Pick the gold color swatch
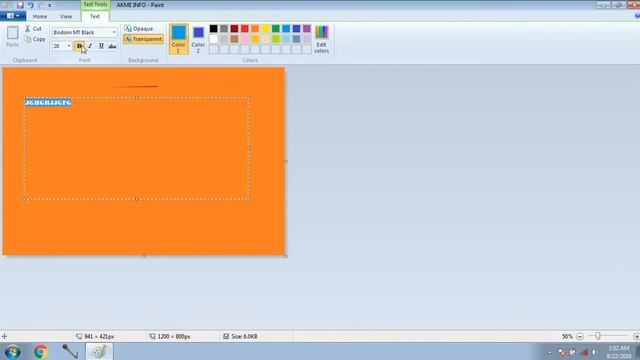640x360 pixels. click(255, 39)
